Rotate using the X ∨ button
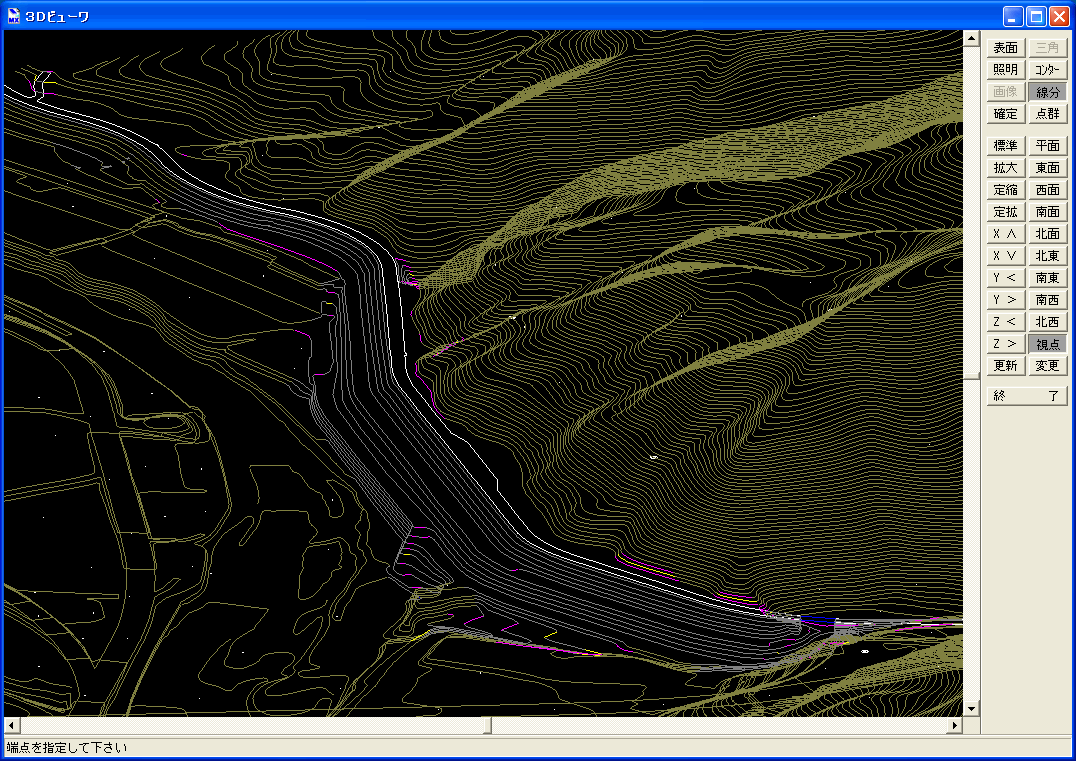1076x761 pixels. click(x=1006, y=255)
